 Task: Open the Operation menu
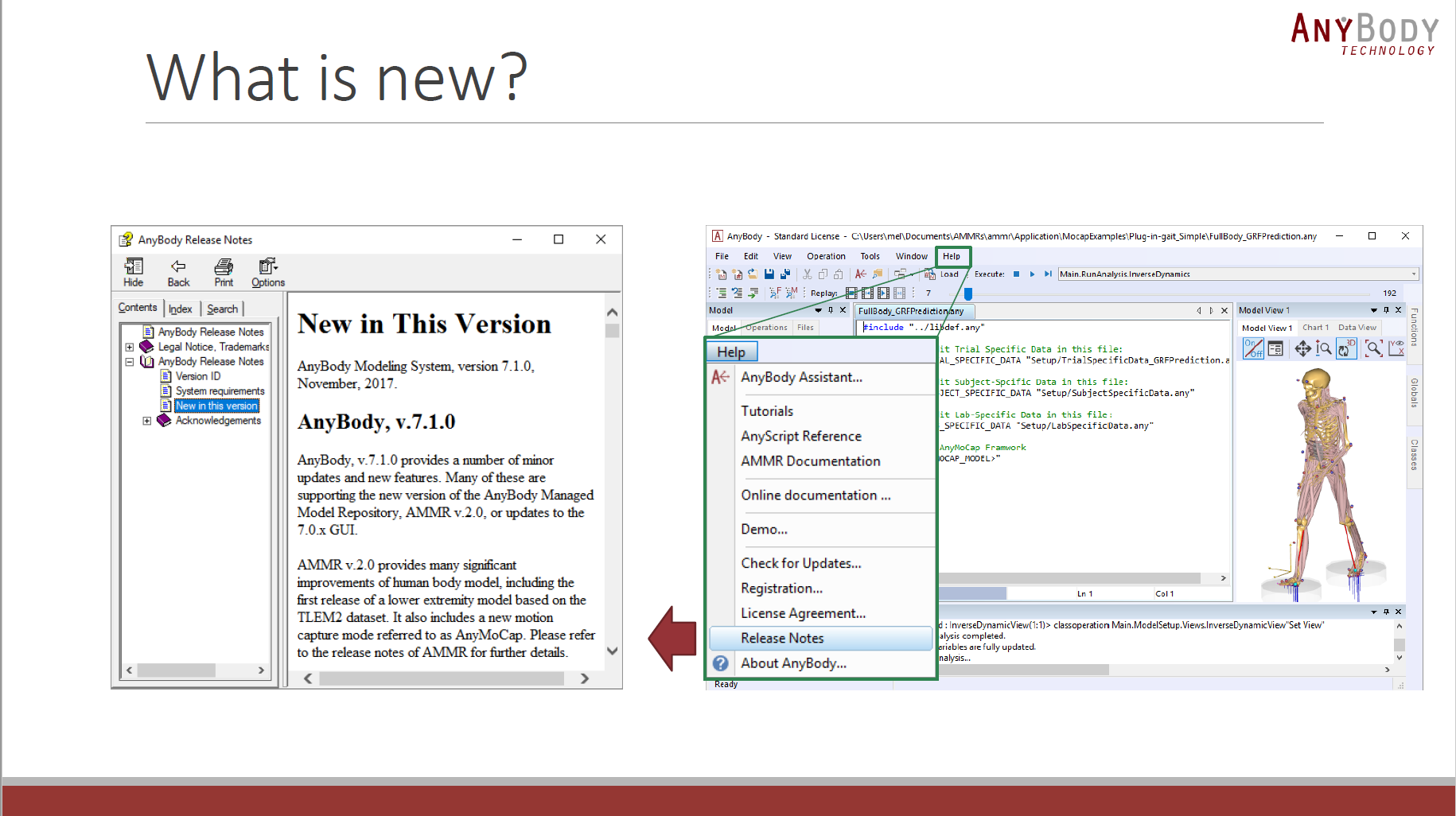pyautogui.click(x=826, y=256)
